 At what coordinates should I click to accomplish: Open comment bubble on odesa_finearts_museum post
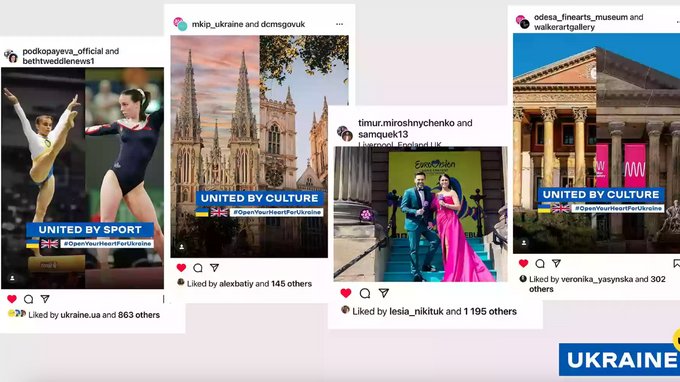point(540,263)
